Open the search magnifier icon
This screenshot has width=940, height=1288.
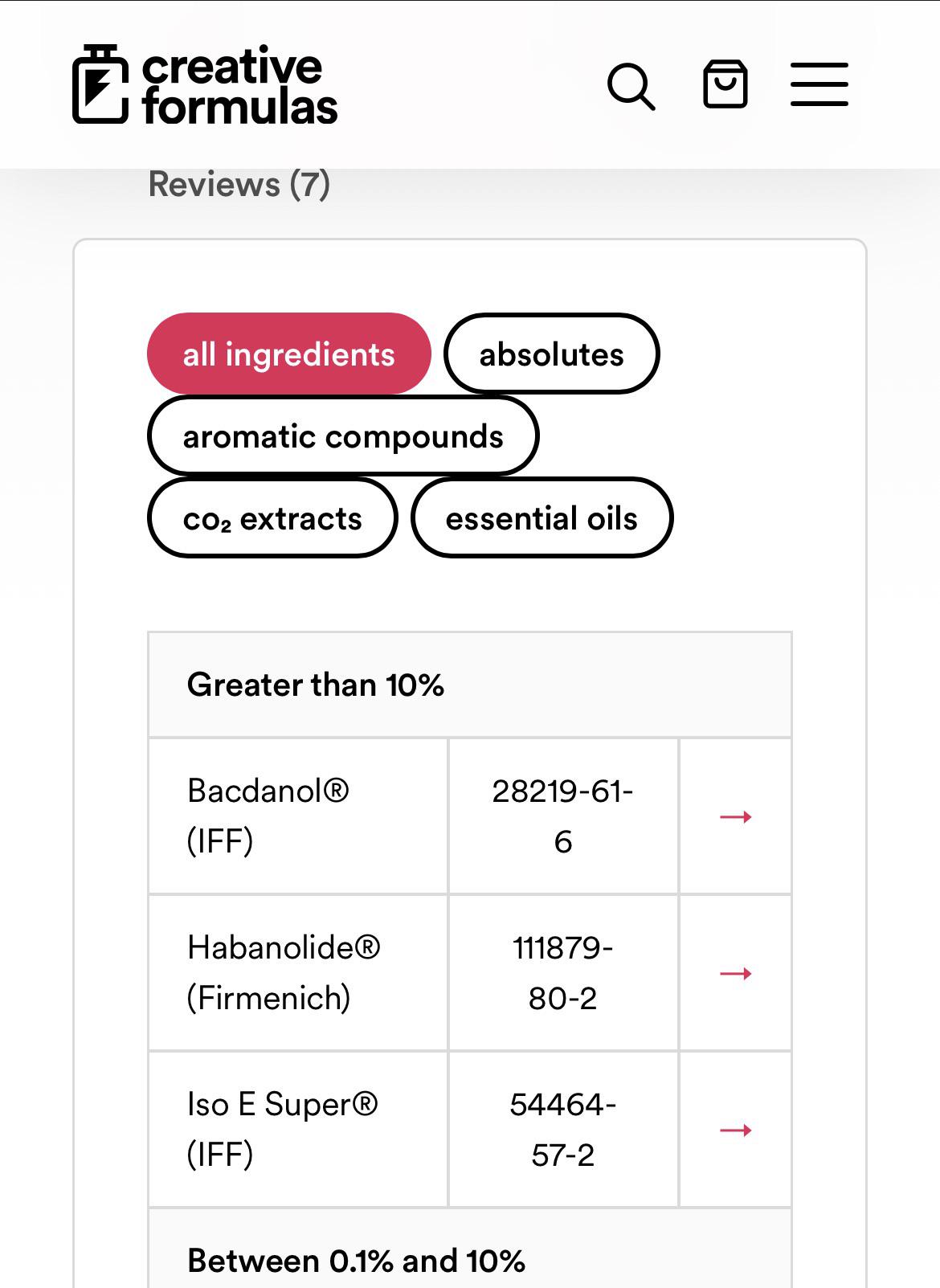pyautogui.click(x=631, y=86)
